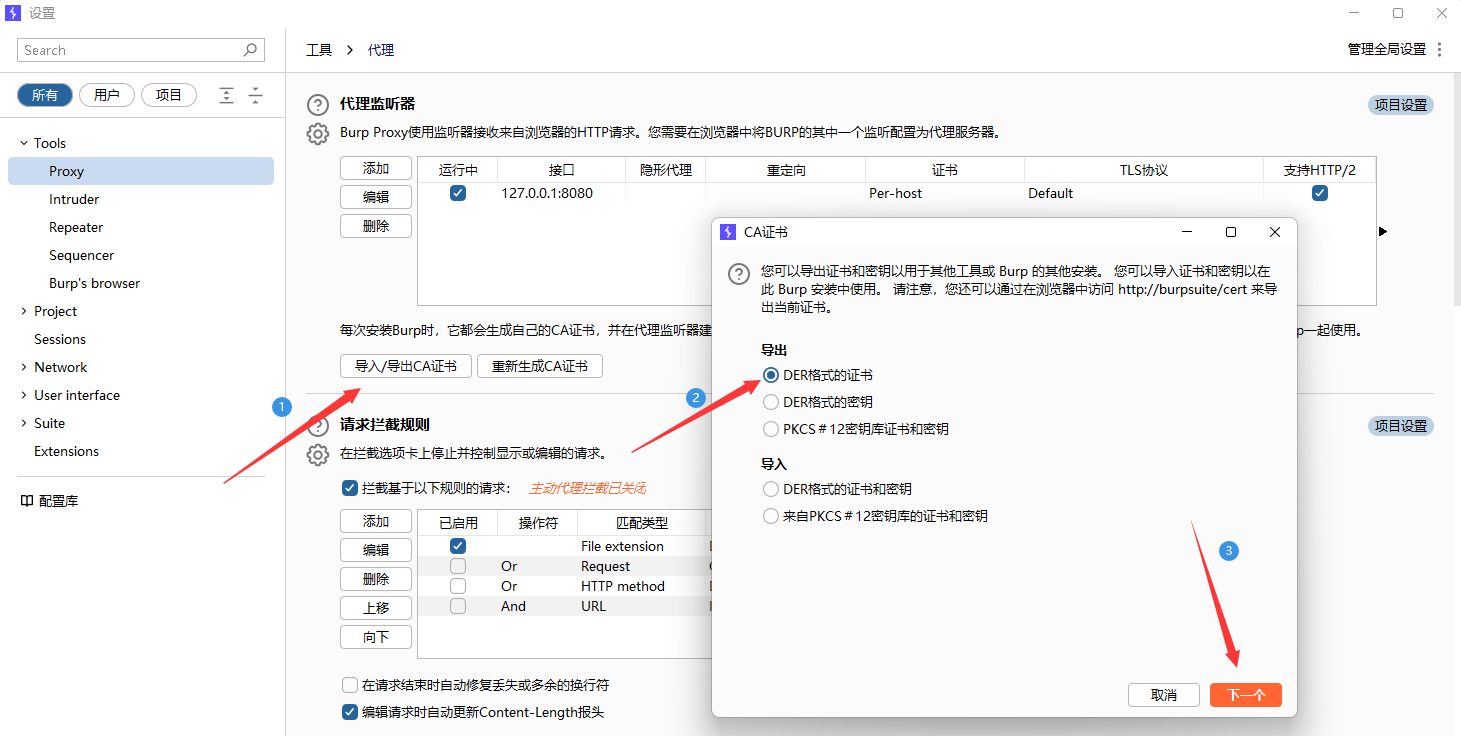Click the gear icon under 请求拦截规则
This screenshot has height=736, width=1461.
pos(317,454)
